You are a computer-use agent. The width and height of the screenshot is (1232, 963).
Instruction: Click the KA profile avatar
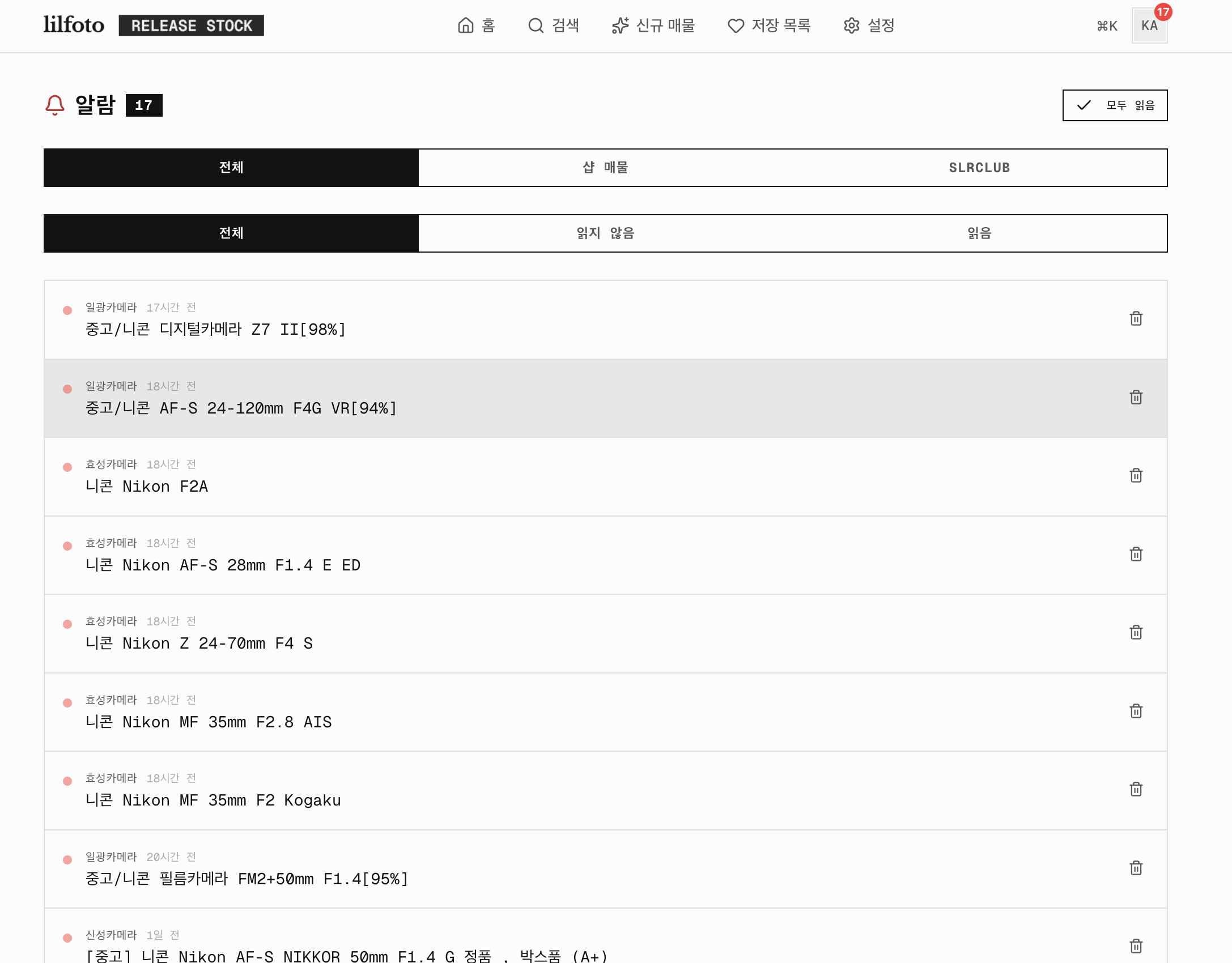pyautogui.click(x=1149, y=25)
